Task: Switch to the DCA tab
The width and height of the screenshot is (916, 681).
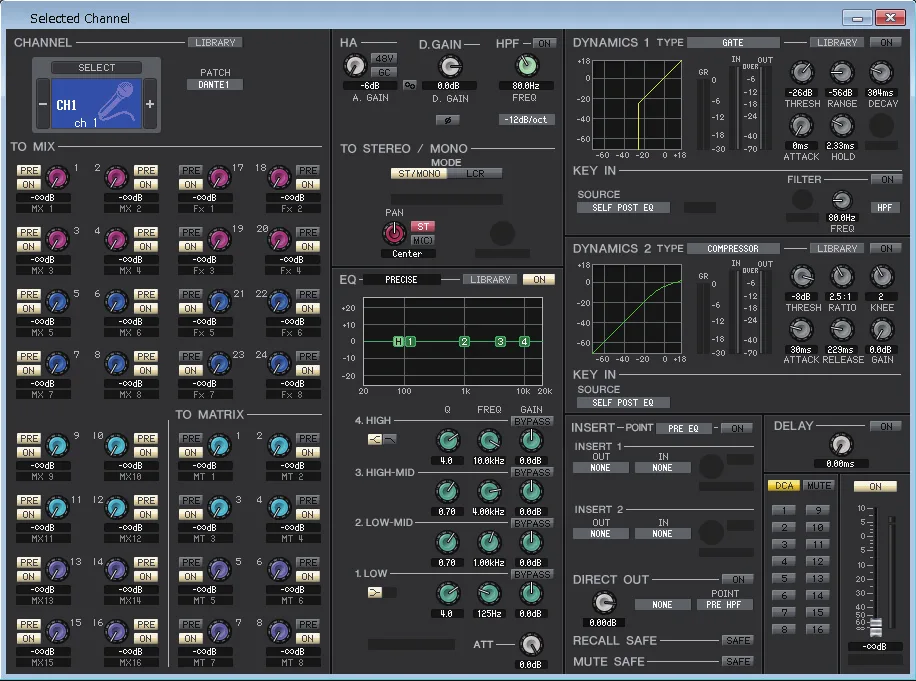Action: tap(784, 486)
